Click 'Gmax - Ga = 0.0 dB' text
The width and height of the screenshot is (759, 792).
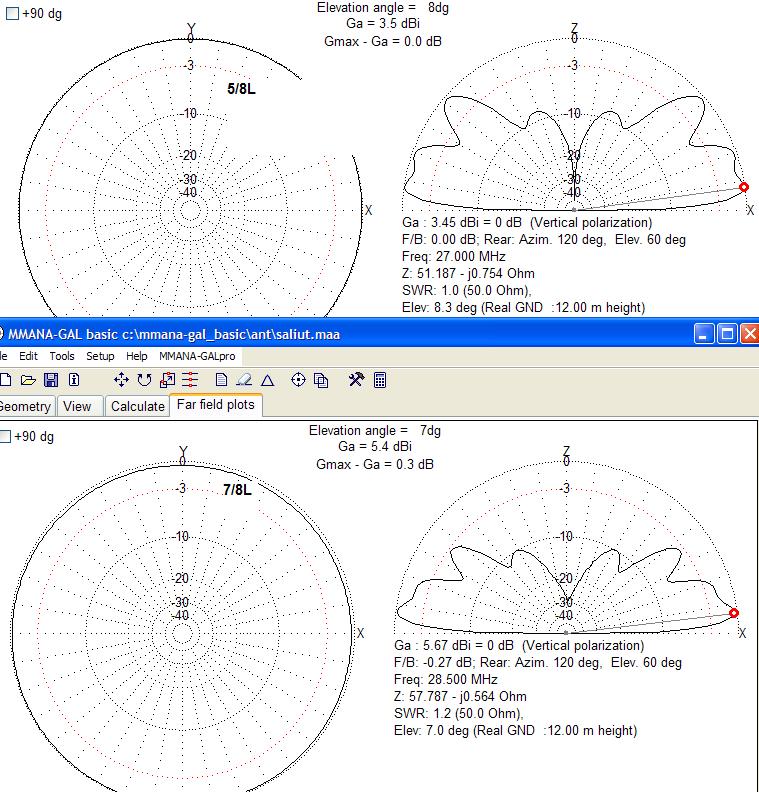[x=383, y=41]
